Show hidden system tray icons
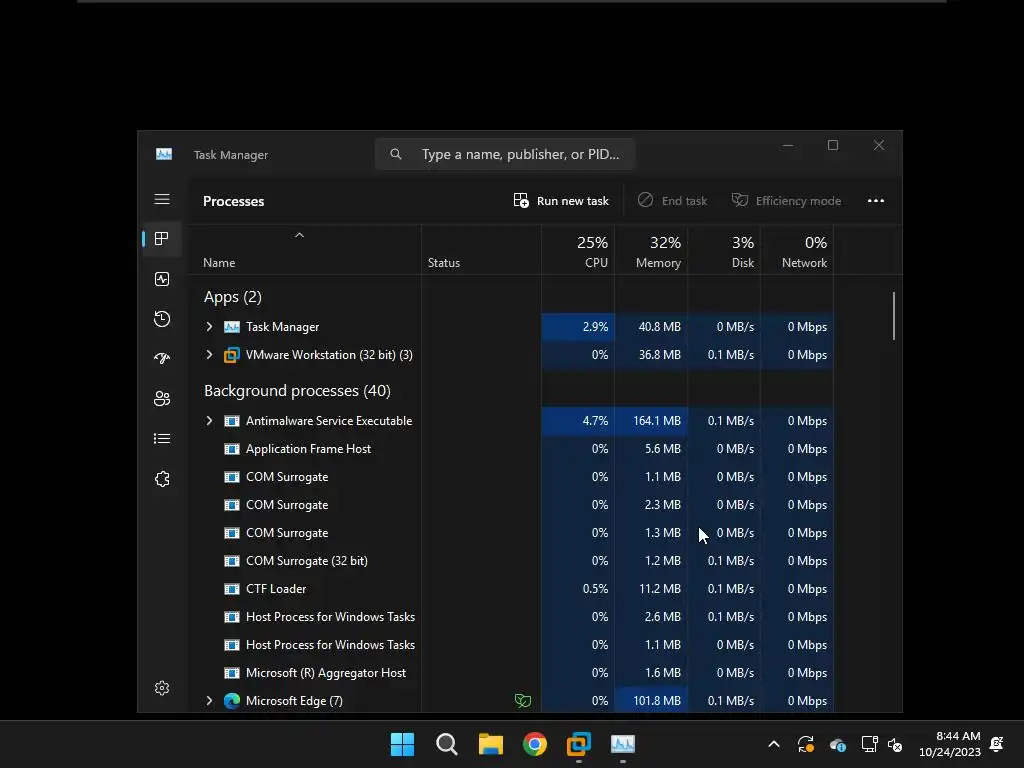 coord(774,744)
